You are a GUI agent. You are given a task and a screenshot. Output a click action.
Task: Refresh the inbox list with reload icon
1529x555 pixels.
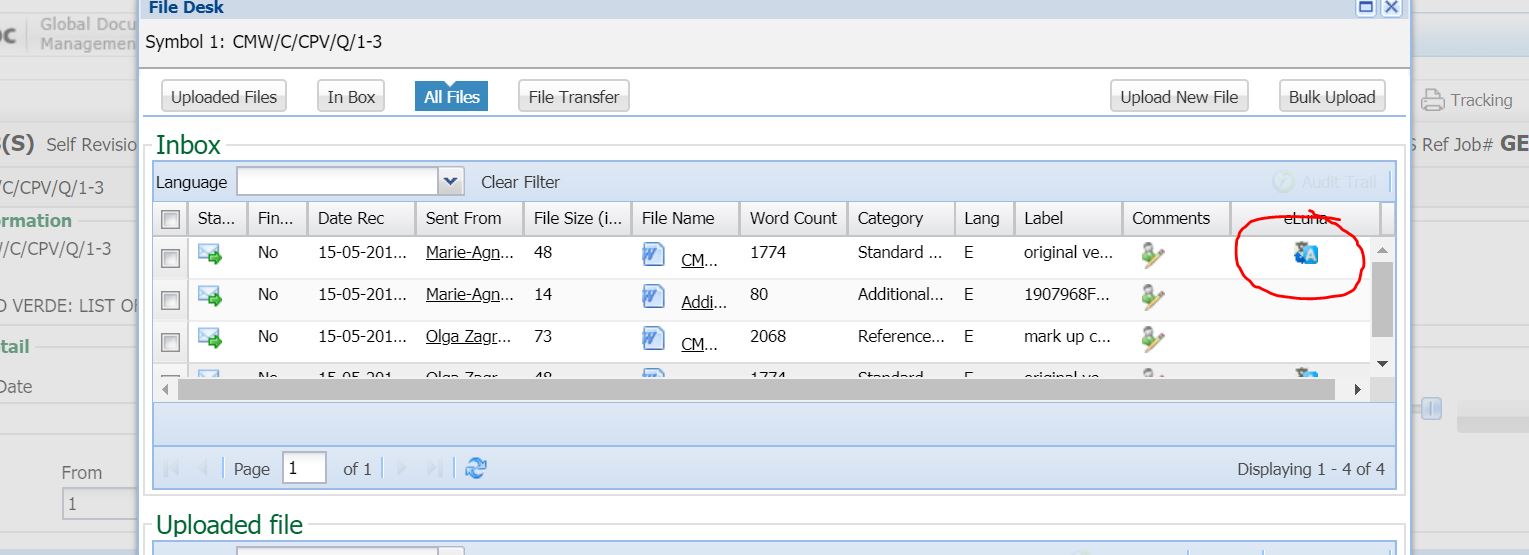click(x=476, y=468)
